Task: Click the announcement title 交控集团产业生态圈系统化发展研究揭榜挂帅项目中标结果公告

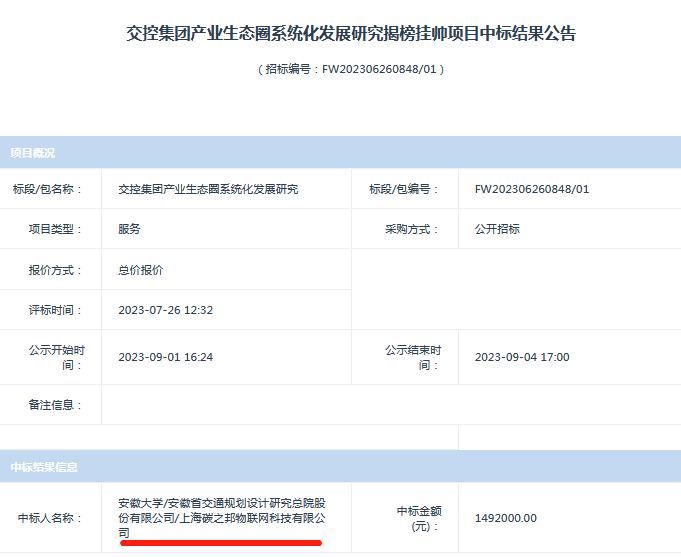Action: point(351,33)
